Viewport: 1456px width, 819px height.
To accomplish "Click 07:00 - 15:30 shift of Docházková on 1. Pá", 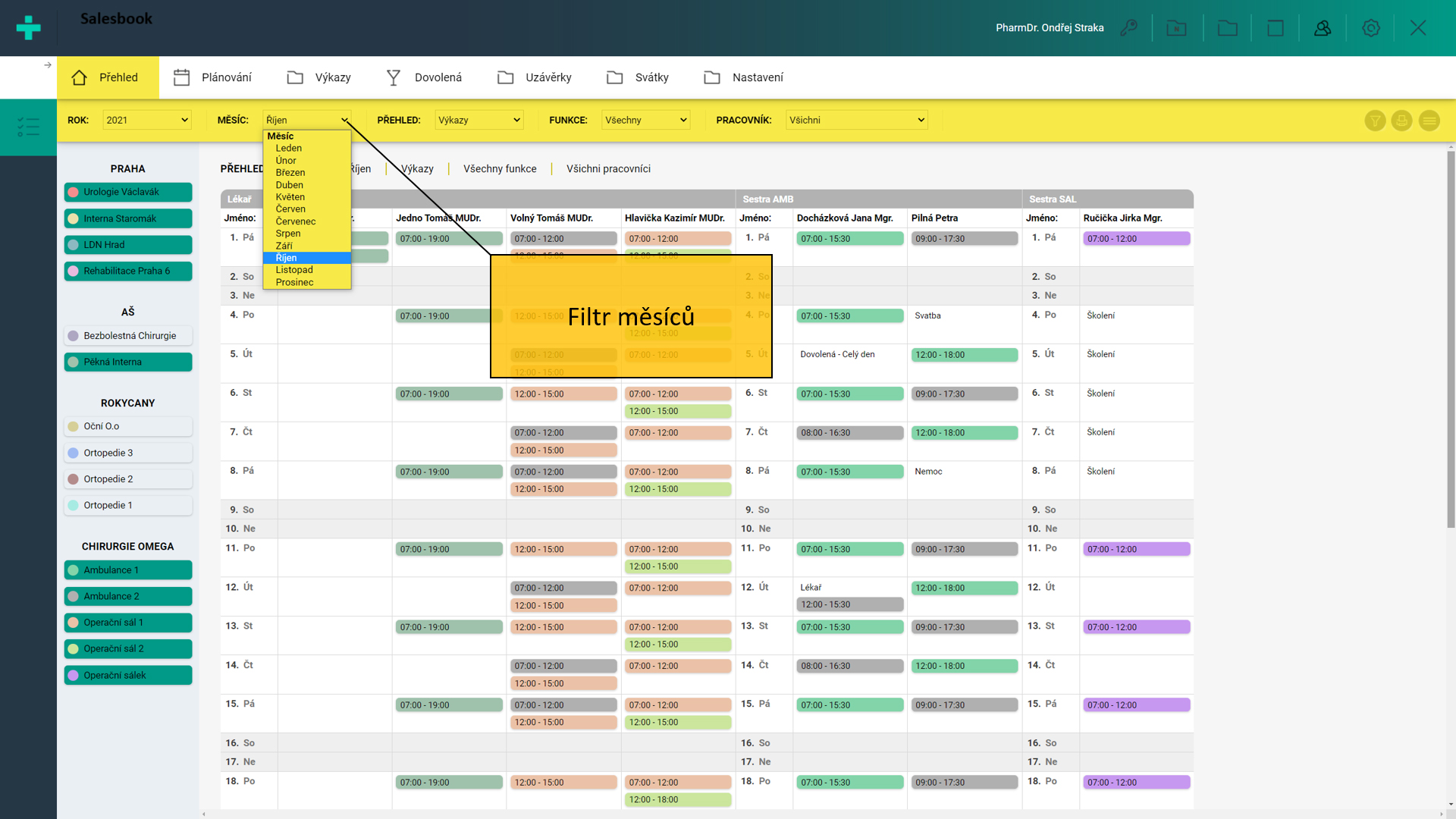I will 849,239.
